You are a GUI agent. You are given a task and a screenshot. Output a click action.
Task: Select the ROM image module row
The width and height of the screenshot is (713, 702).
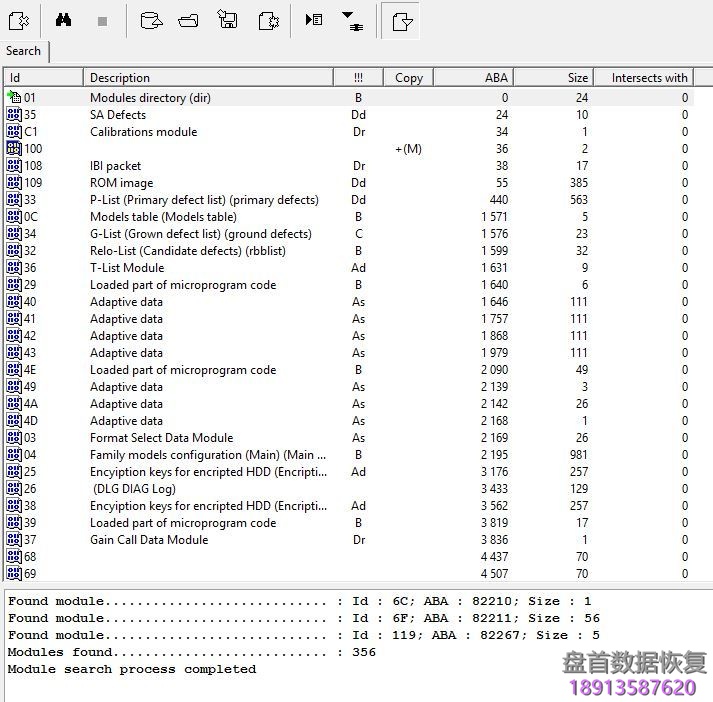[x=121, y=183]
